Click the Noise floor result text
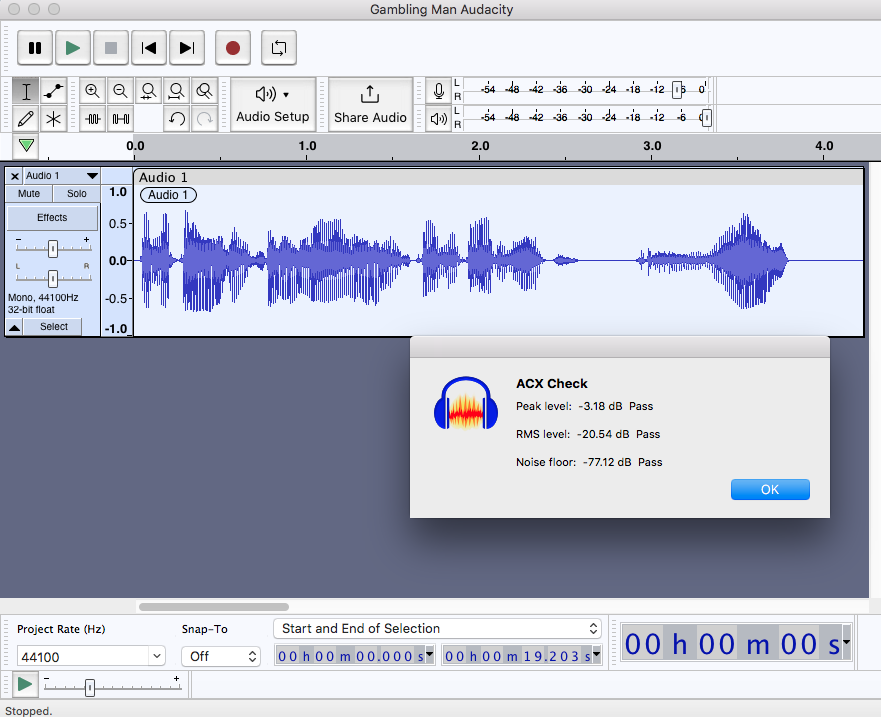 [589, 462]
